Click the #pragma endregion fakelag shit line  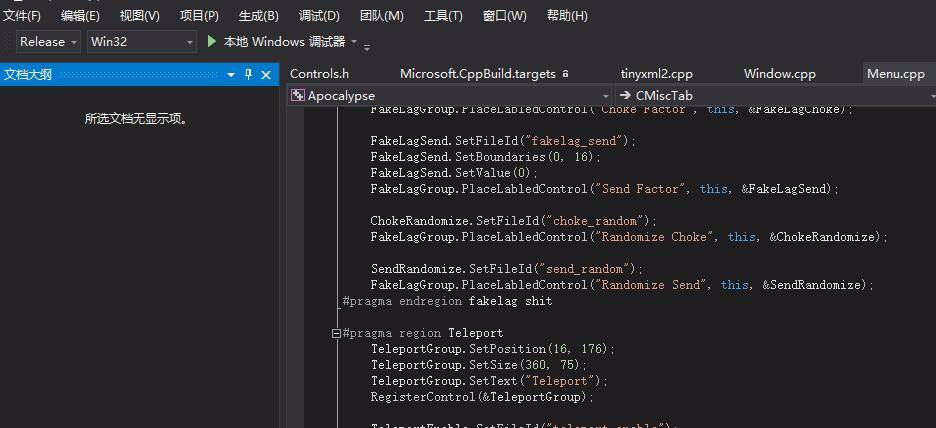pos(448,301)
